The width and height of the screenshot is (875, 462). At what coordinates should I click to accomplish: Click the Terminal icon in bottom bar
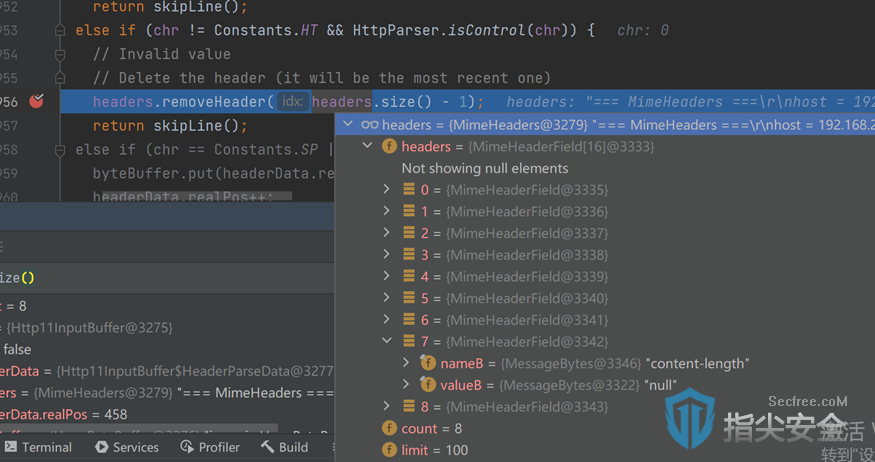point(11,447)
